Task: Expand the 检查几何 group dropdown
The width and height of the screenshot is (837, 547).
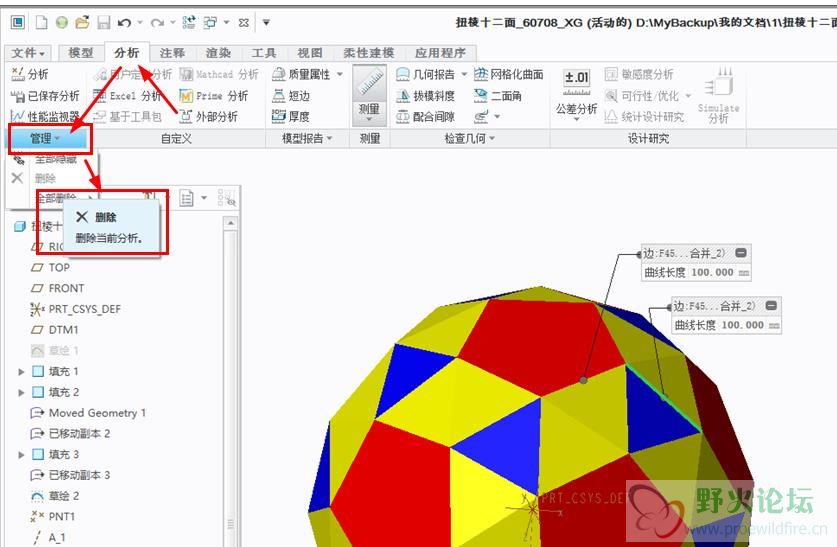Action: pyautogui.click(x=470, y=139)
